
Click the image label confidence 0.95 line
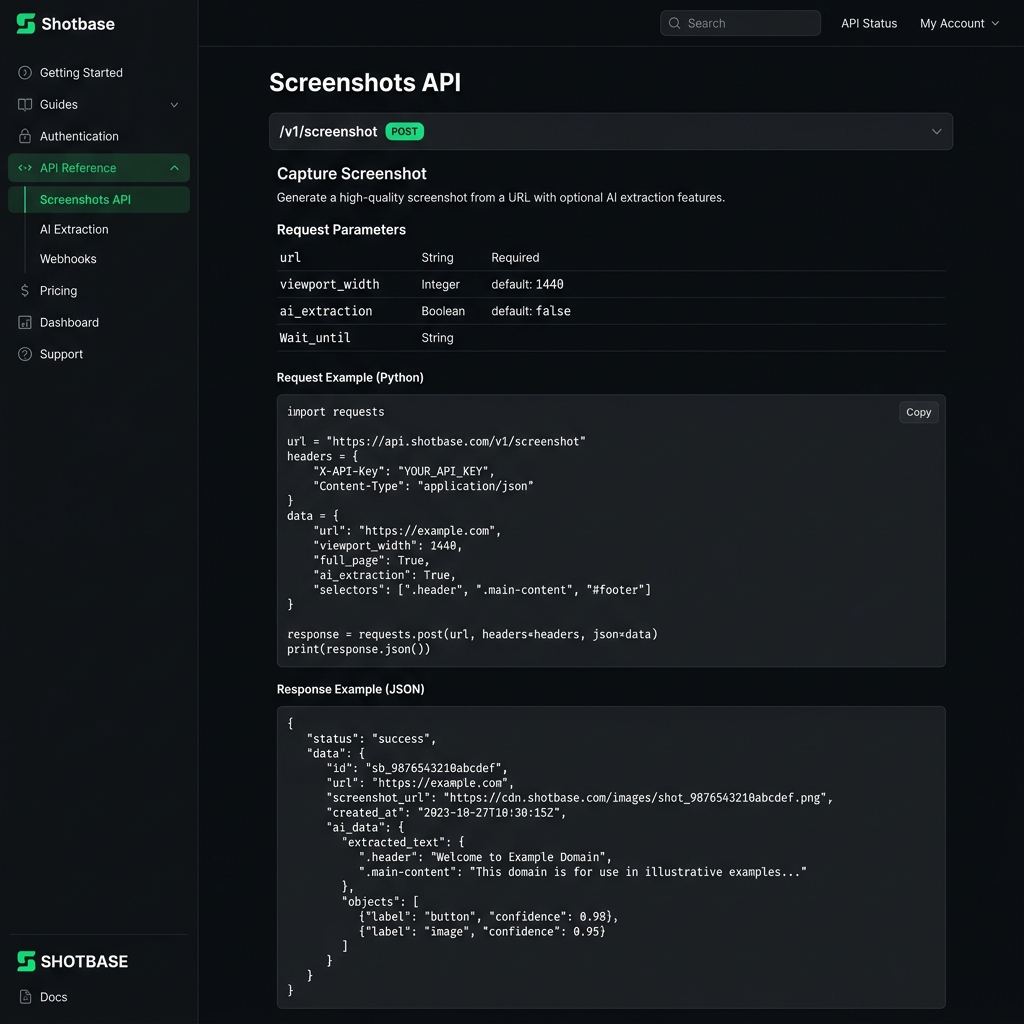(482, 931)
